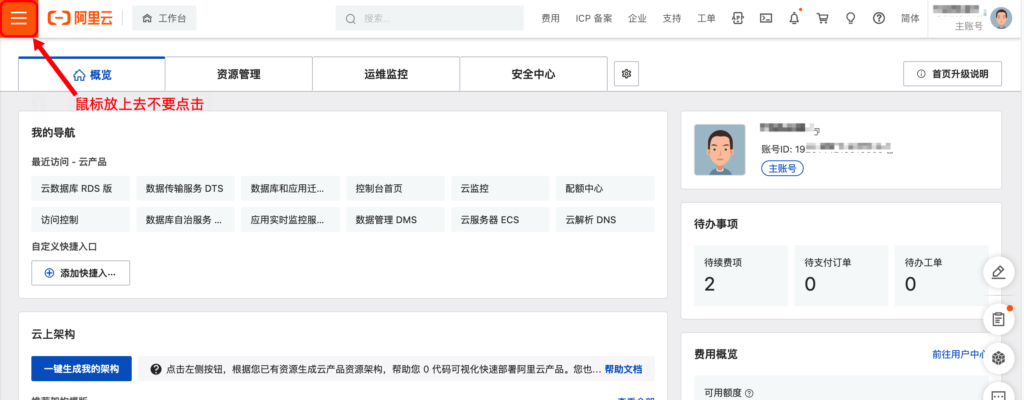Open 控制台首页 shortcut
The width and height of the screenshot is (1024, 400).
(x=395, y=188)
